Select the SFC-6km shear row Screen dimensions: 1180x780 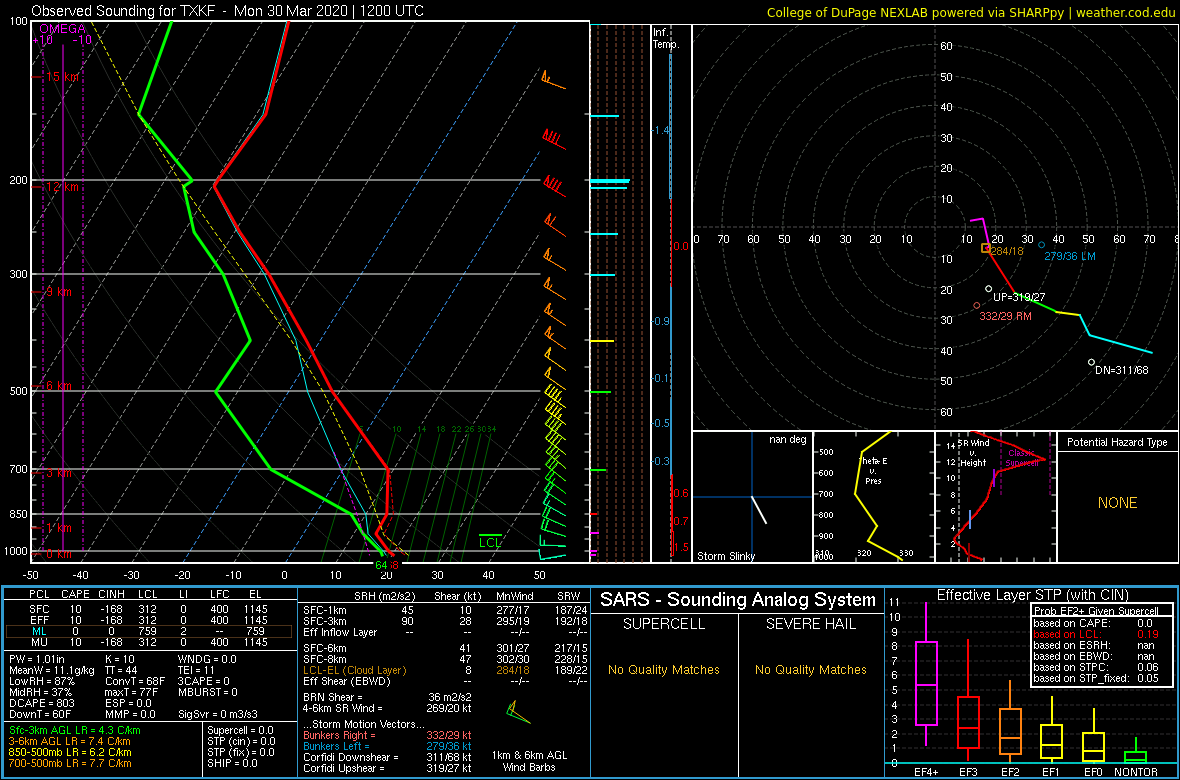coord(444,648)
